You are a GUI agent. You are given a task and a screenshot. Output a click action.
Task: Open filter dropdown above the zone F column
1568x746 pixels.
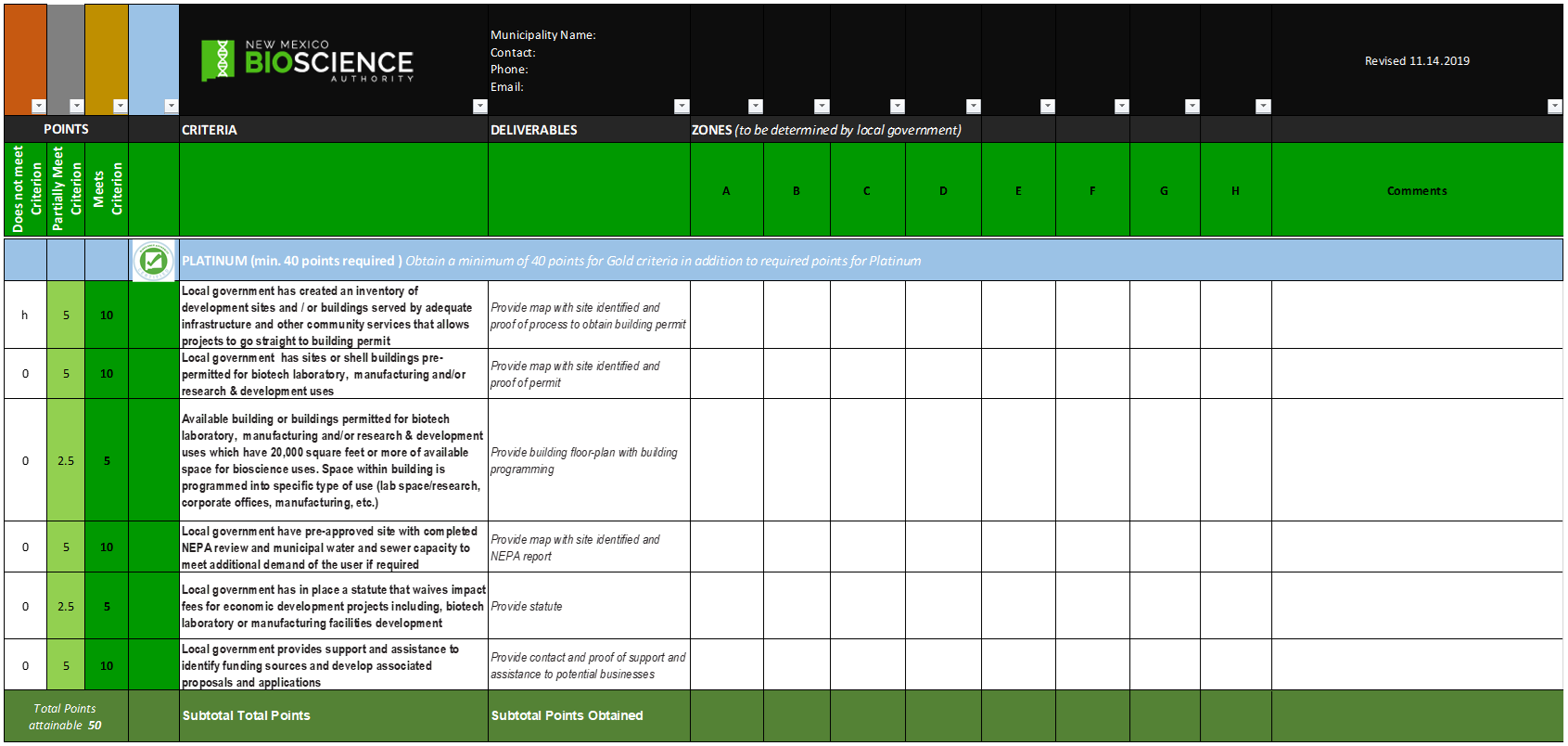(1121, 106)
